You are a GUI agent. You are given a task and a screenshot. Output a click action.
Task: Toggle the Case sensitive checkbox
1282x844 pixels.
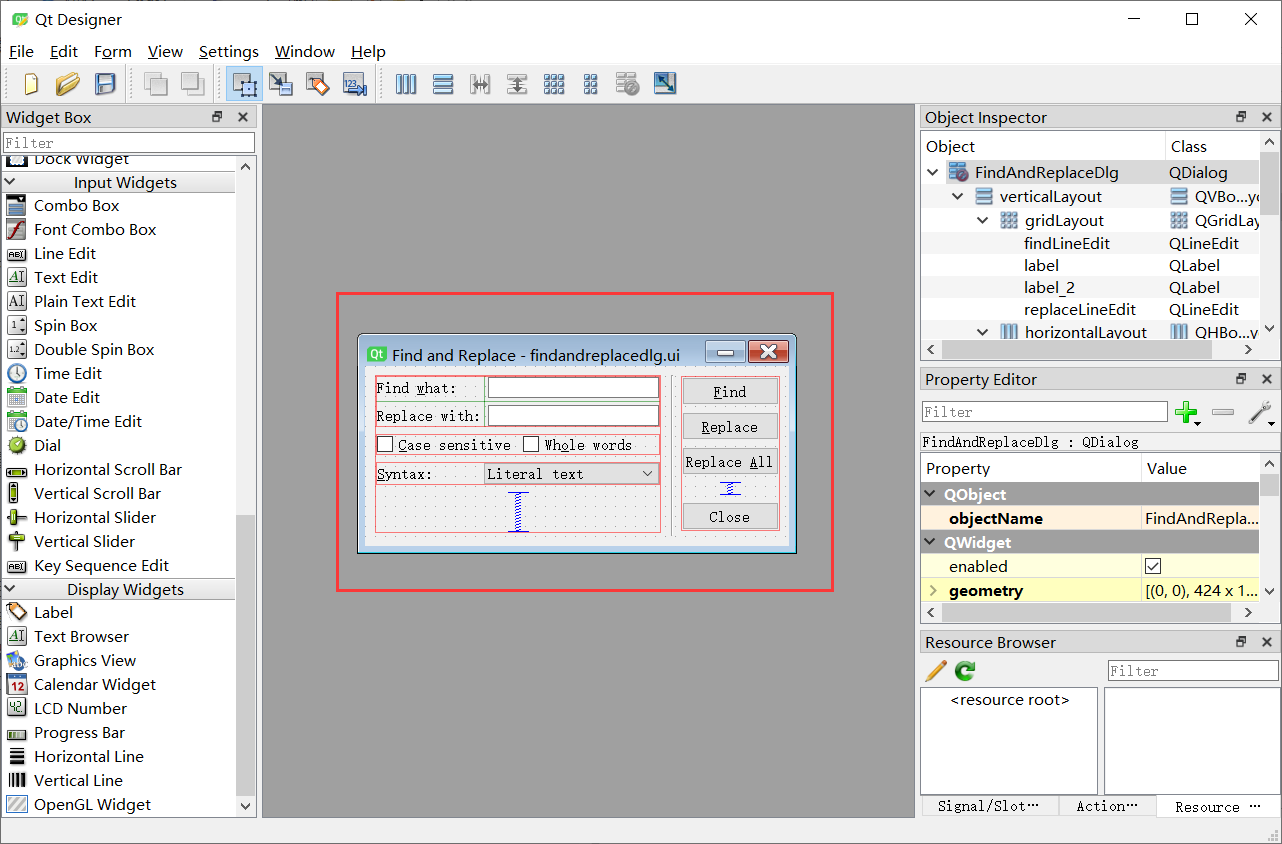point(385,444)
